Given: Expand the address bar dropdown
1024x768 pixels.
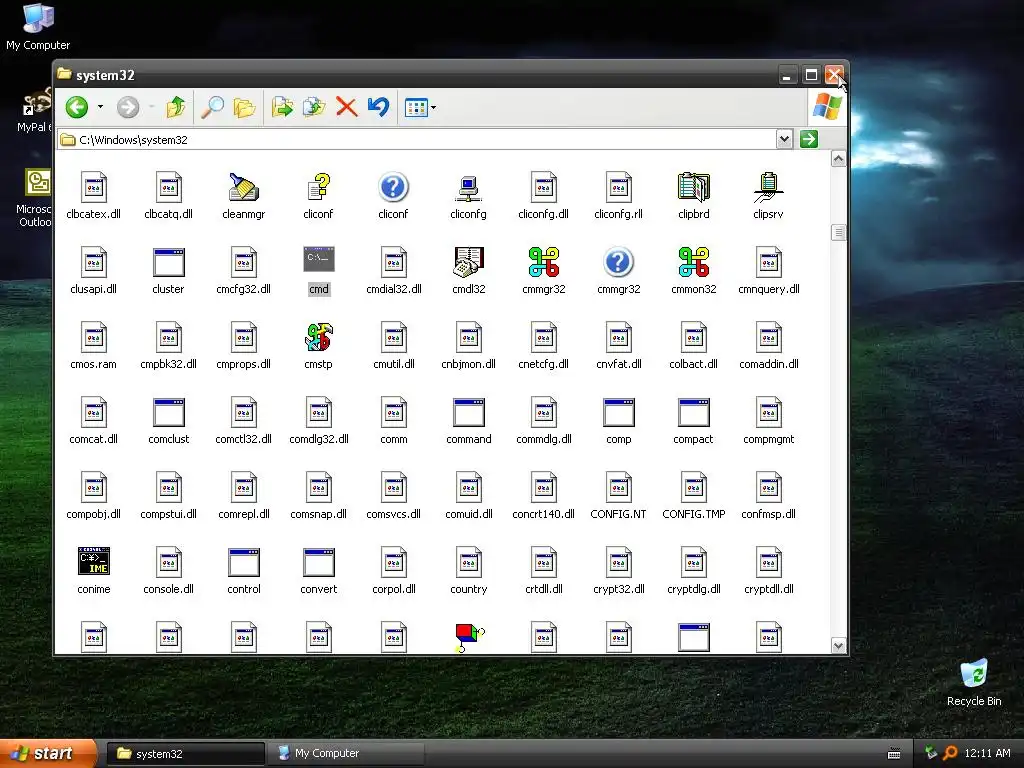Looking at the screenshot, I should pyautogui.click(x=784, y=139).
